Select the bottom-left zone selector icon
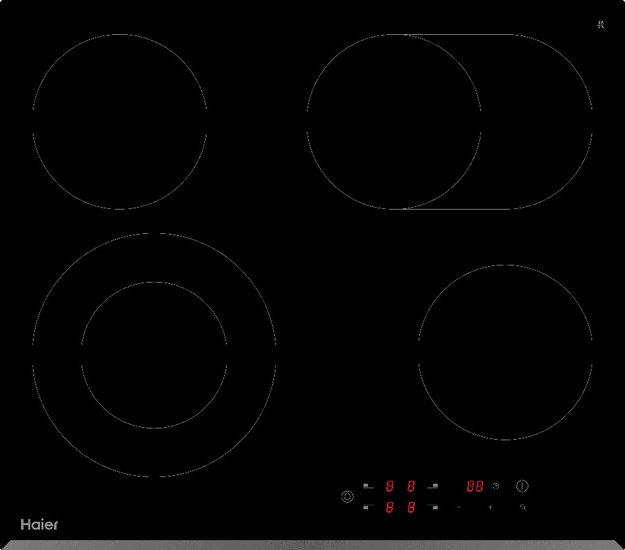Screen dimensions: 625x550 coord(367,508)
